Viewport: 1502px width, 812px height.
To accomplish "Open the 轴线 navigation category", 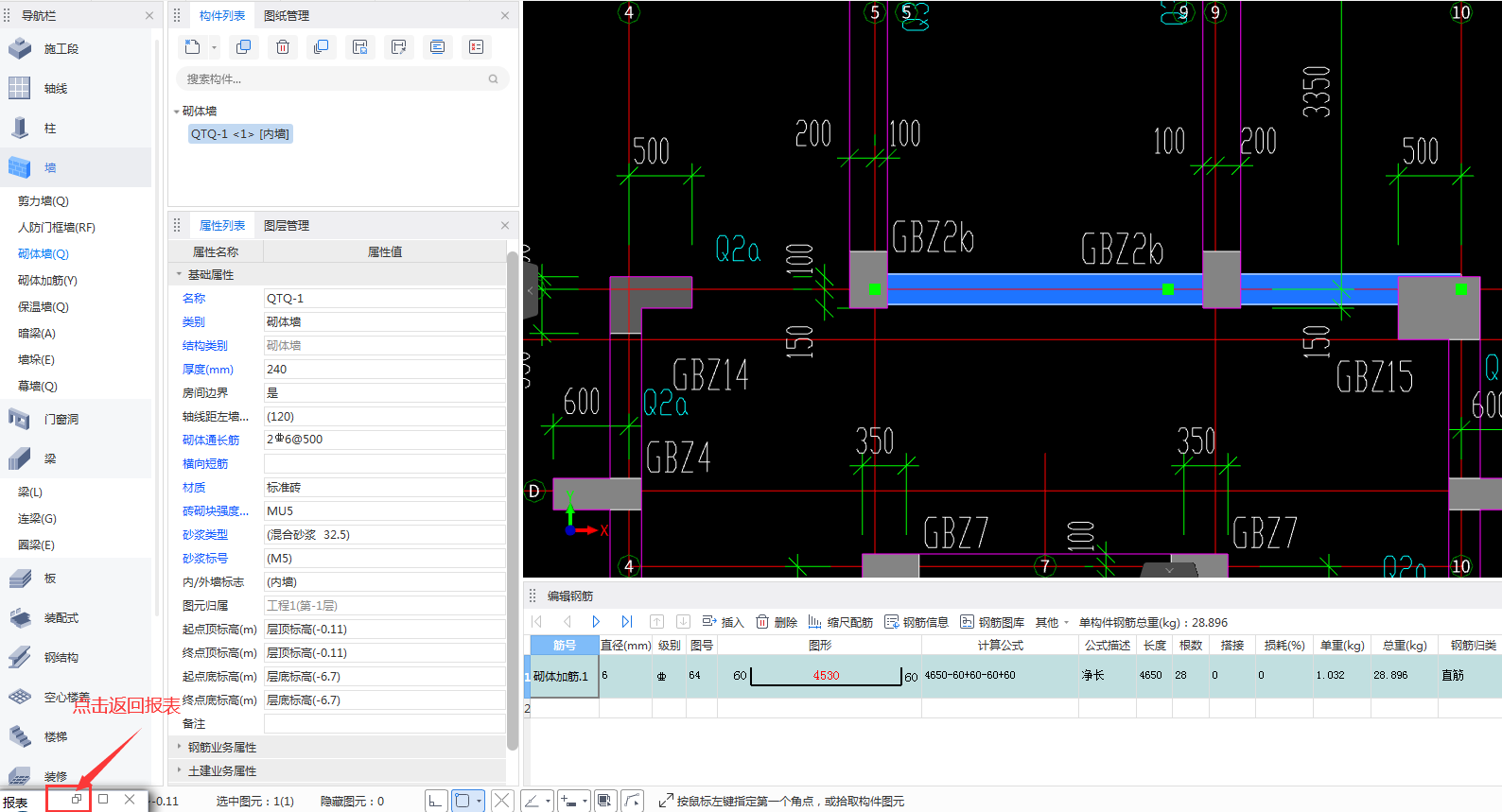I will tap(76, 89).
